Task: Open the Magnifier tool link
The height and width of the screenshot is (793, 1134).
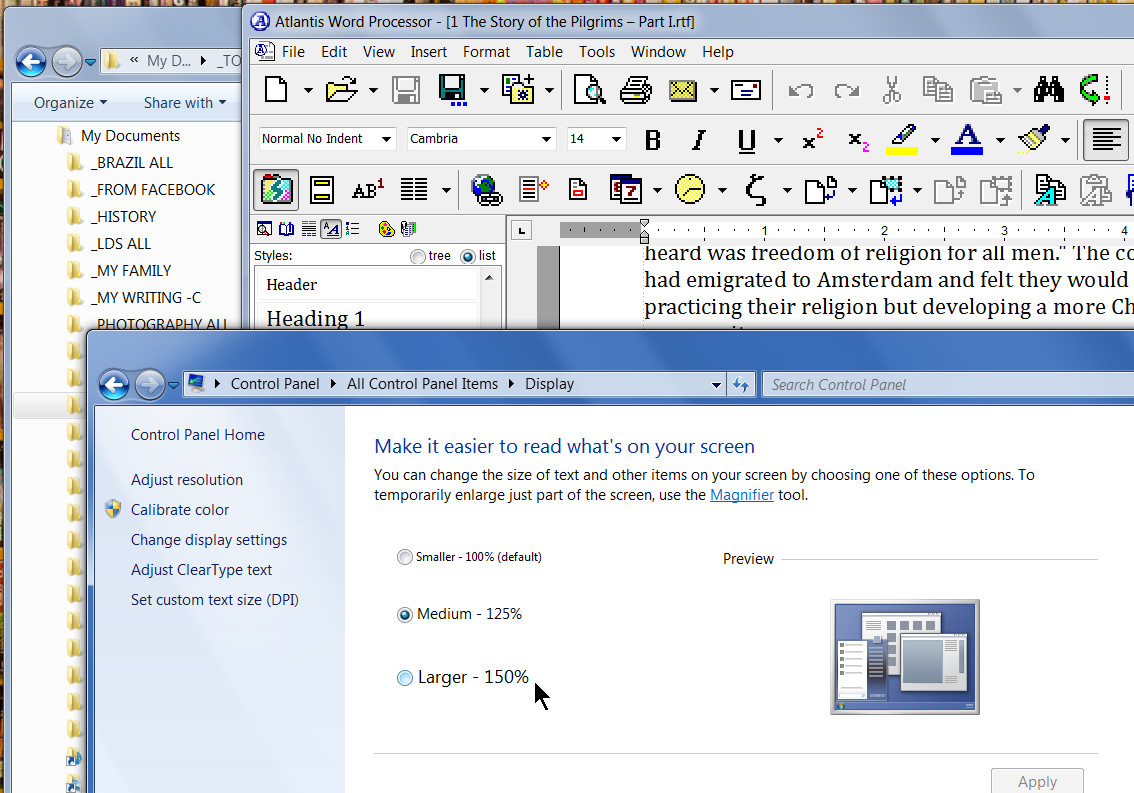Action: (741, 495)
